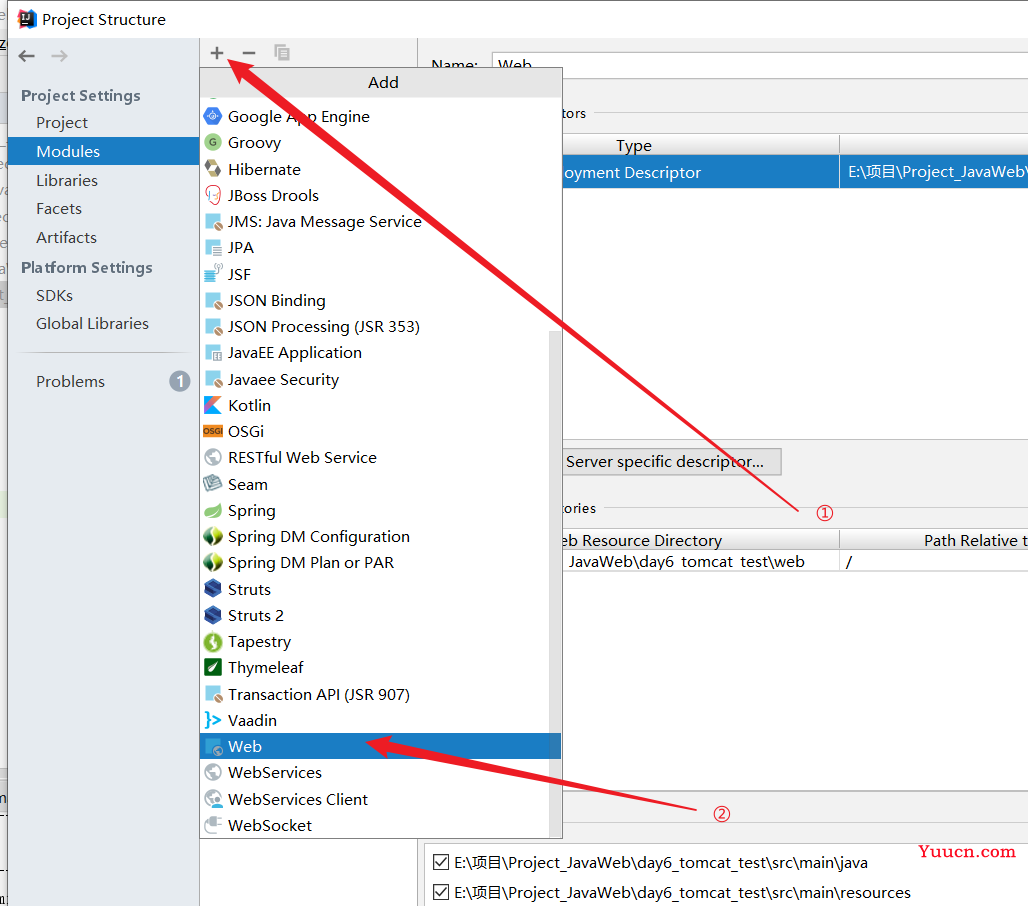Click the Web Resource Directory column header
This screenshot has width=1028, height=906.
pos(700,540)
